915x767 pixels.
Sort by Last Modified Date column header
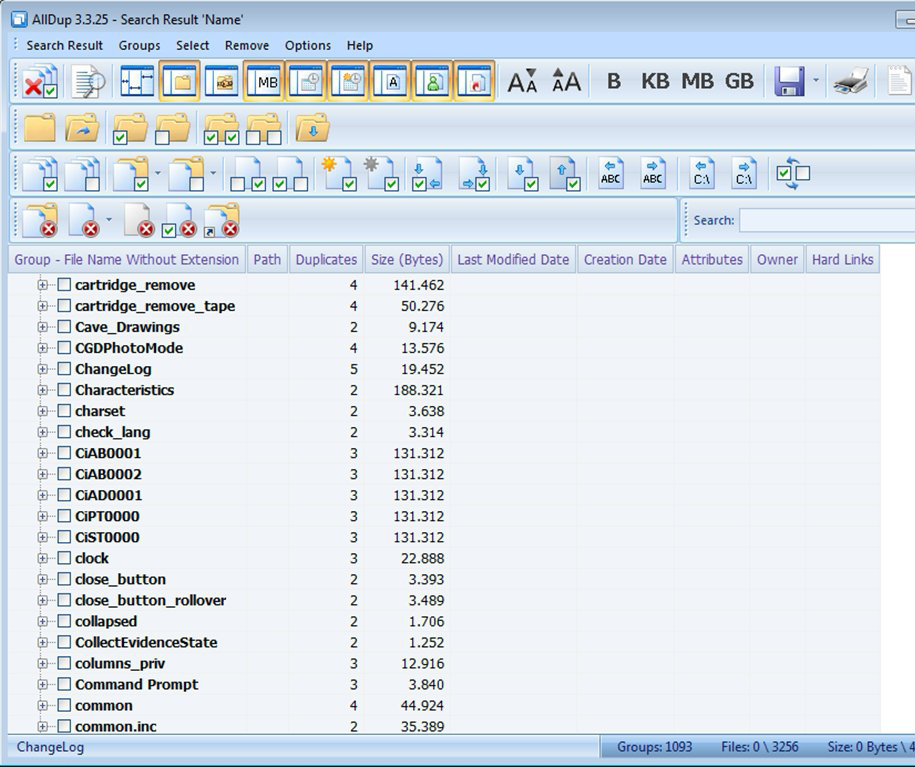[x=513, y=260]
